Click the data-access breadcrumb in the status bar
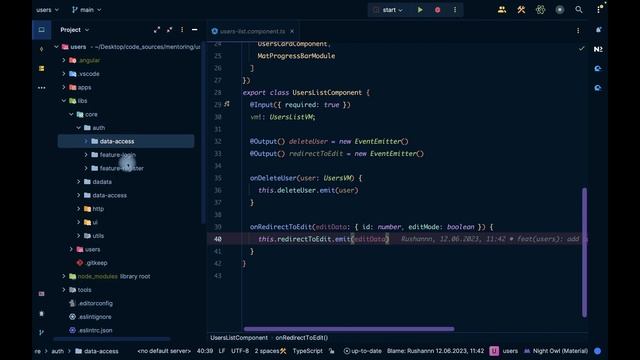Screen dimensions: 640x360 pyautogui.click(x=97, y=351)
